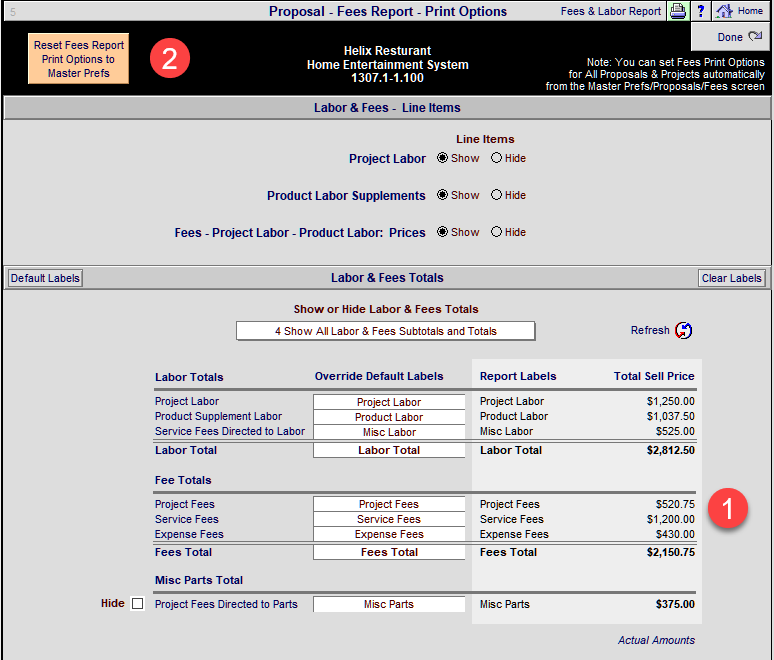Select Hide for Product Labor Supplements

(496, 195)
